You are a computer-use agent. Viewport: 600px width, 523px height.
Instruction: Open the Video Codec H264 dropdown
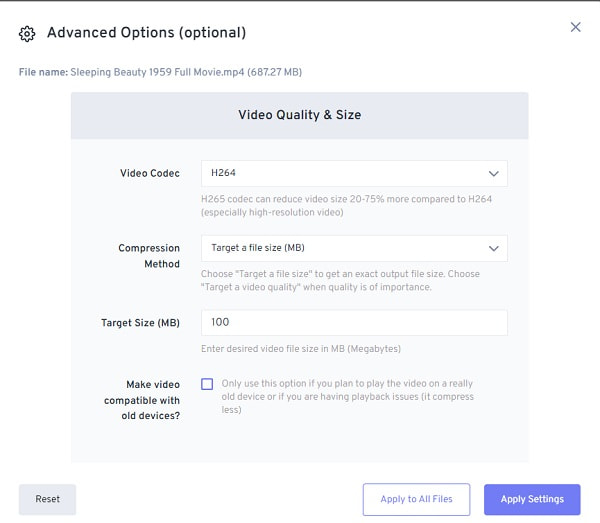(x=354, y=173)
